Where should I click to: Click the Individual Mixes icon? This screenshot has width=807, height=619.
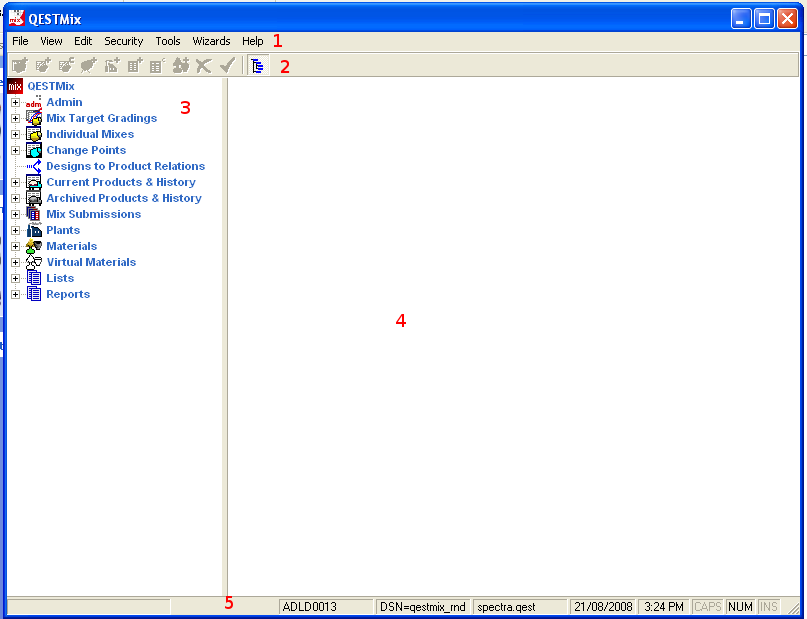click(x=34, y=134)
